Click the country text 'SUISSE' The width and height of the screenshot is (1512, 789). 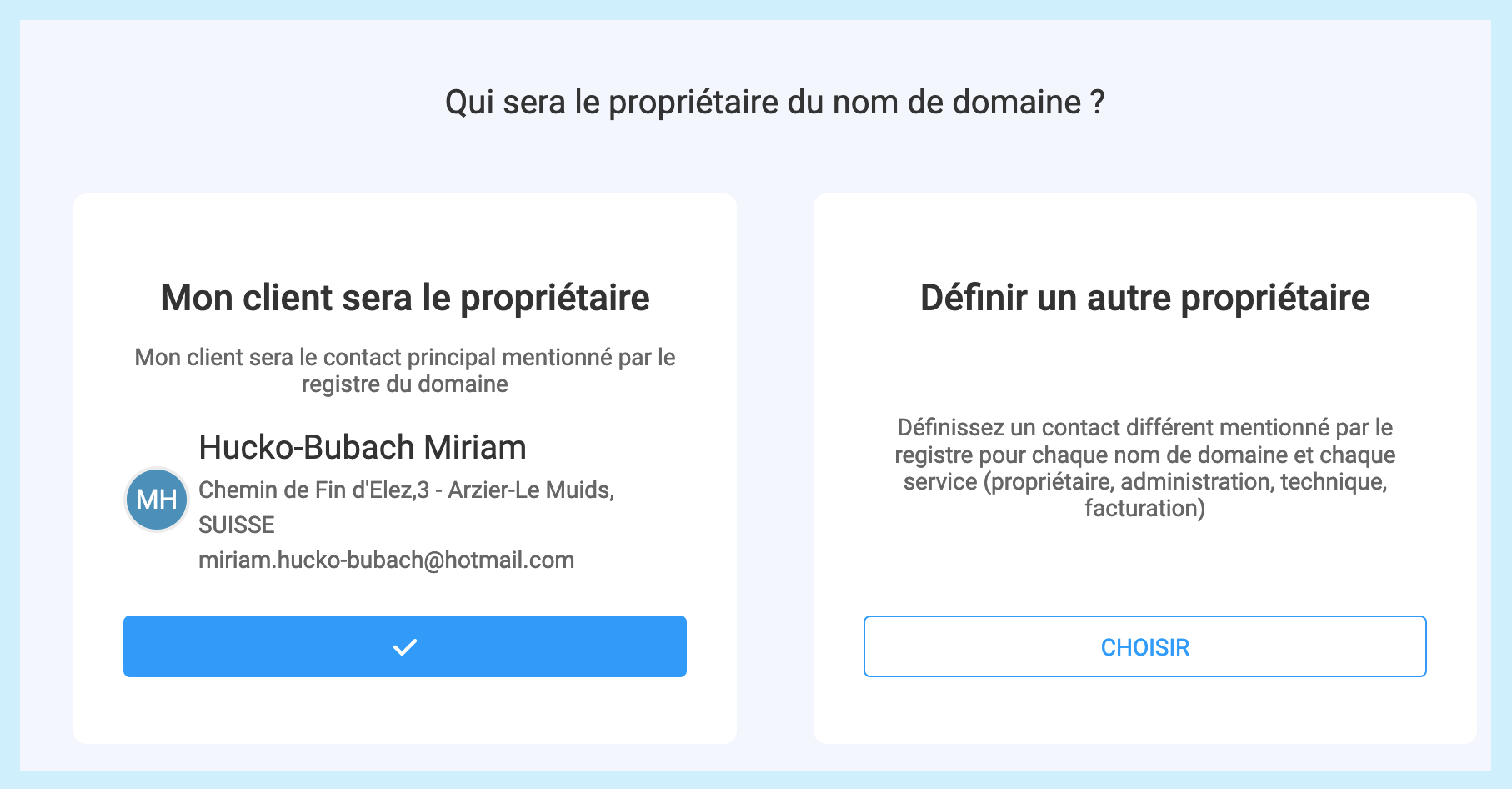(x=236, y=525)
